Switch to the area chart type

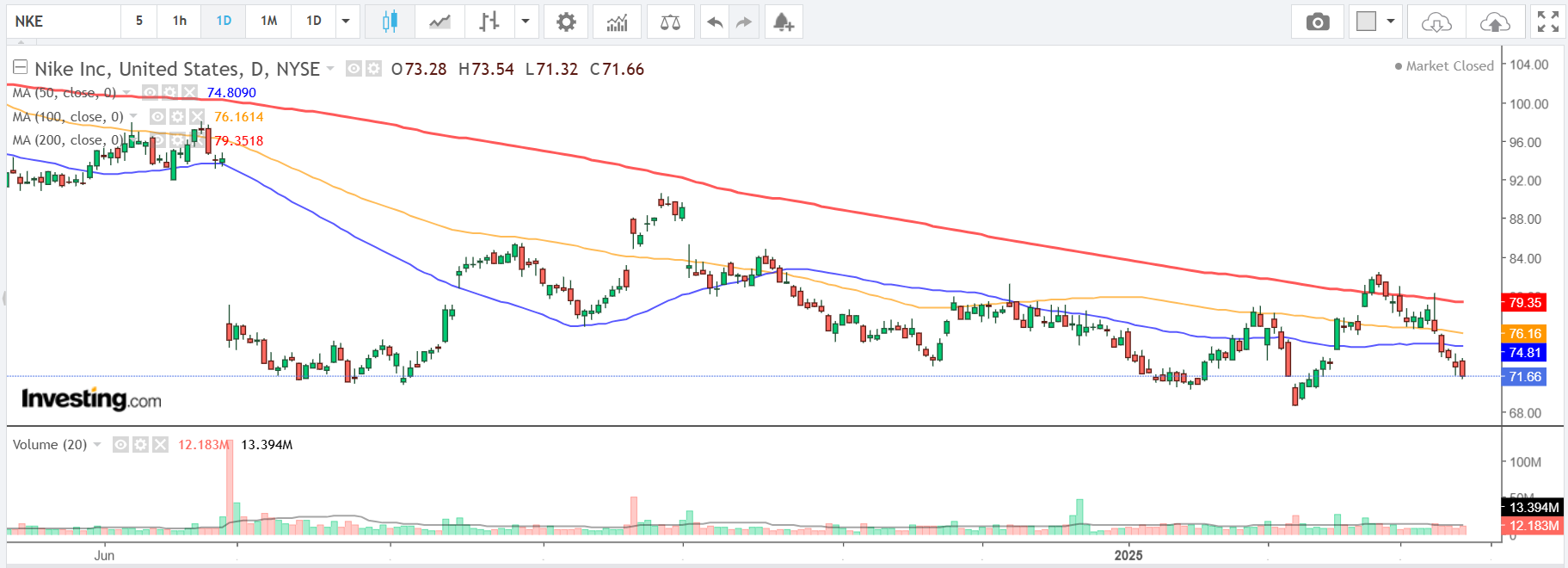440,22
